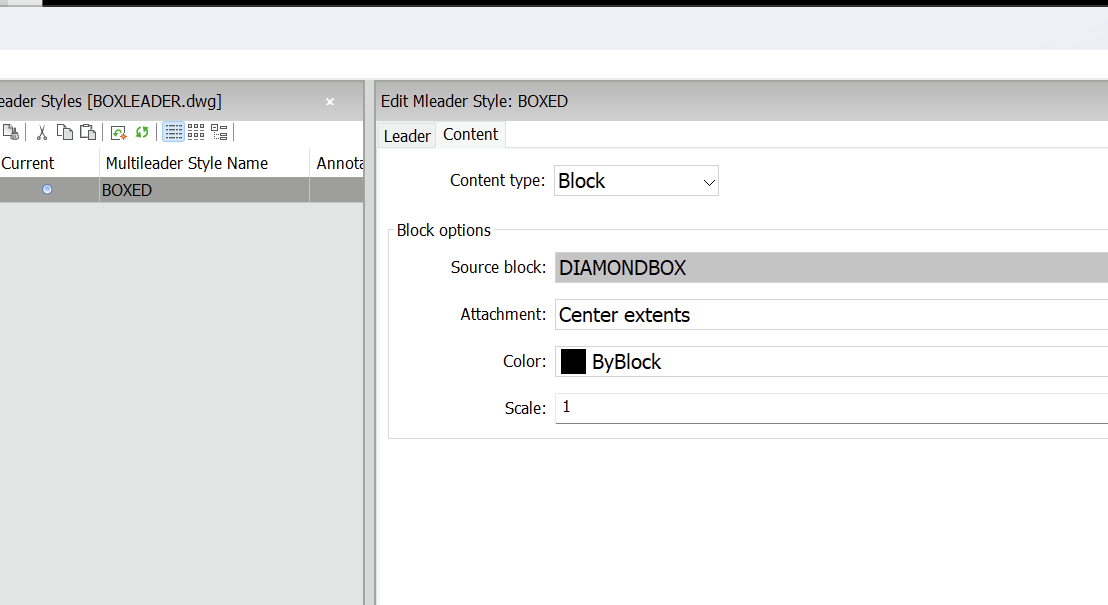
Task: Switch to detail list view icon
Action: tap(173, 132)
